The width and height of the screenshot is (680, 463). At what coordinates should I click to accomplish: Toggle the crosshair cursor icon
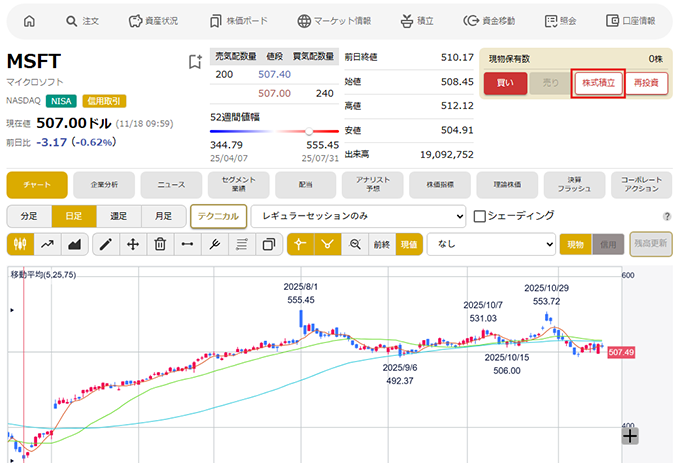tap(300, 244)
